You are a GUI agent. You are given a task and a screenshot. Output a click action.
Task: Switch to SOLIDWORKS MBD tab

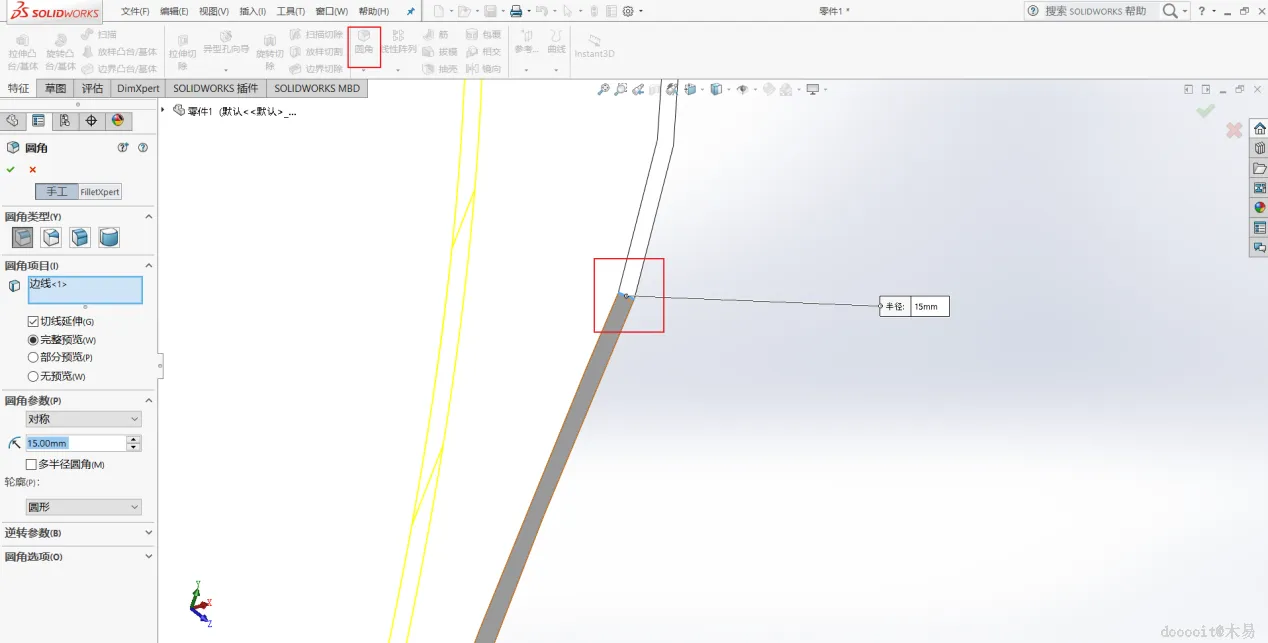pyautogui.click(x=317, y=88)
